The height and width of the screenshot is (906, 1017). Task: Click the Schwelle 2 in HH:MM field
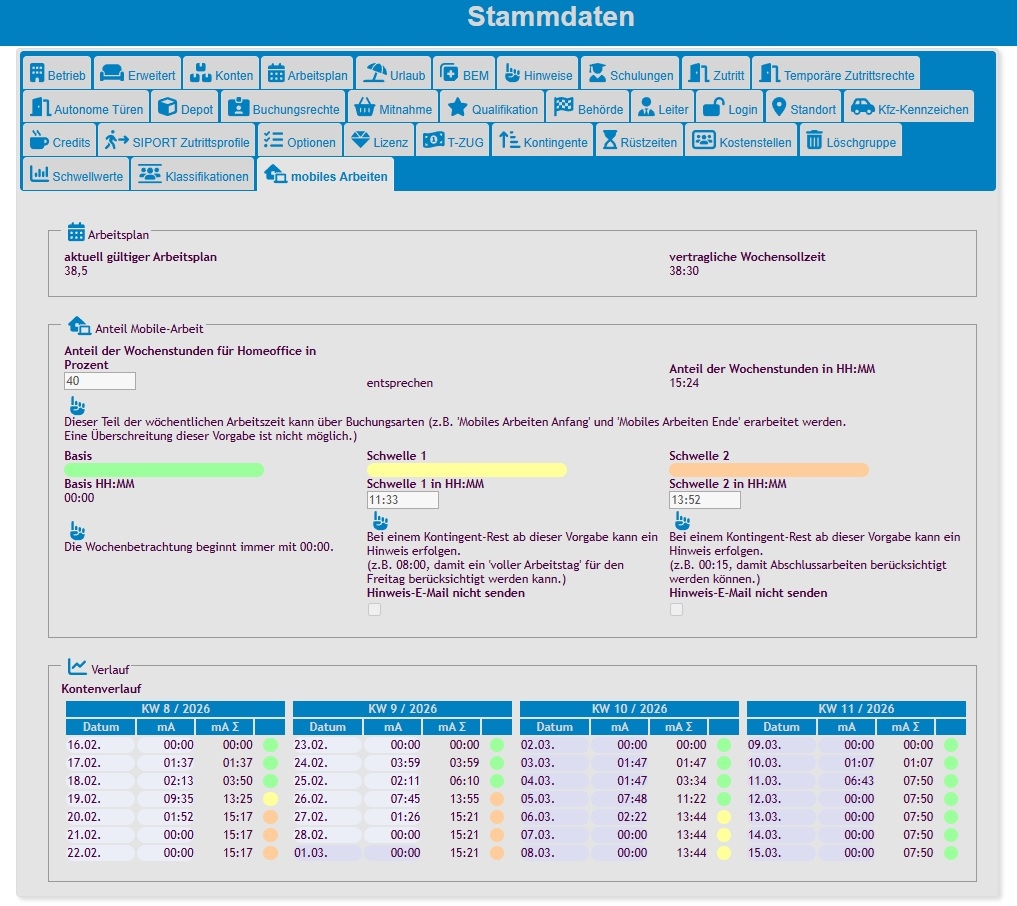tap(705, 500)
